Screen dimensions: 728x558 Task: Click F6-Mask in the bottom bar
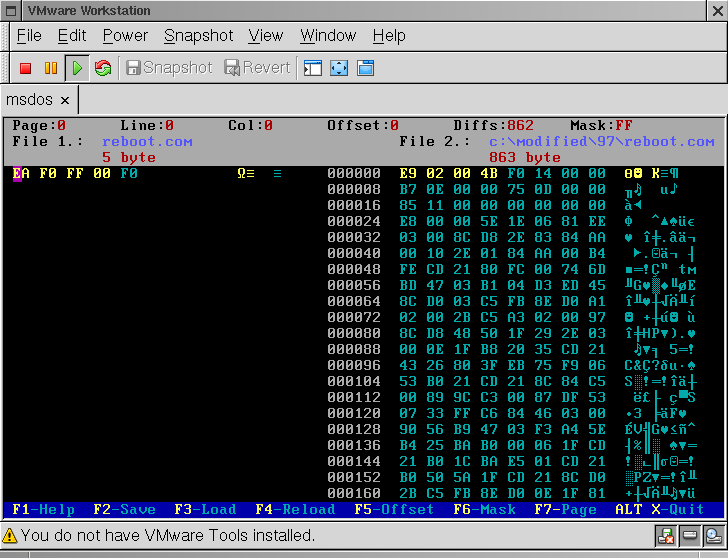point(484,510)
